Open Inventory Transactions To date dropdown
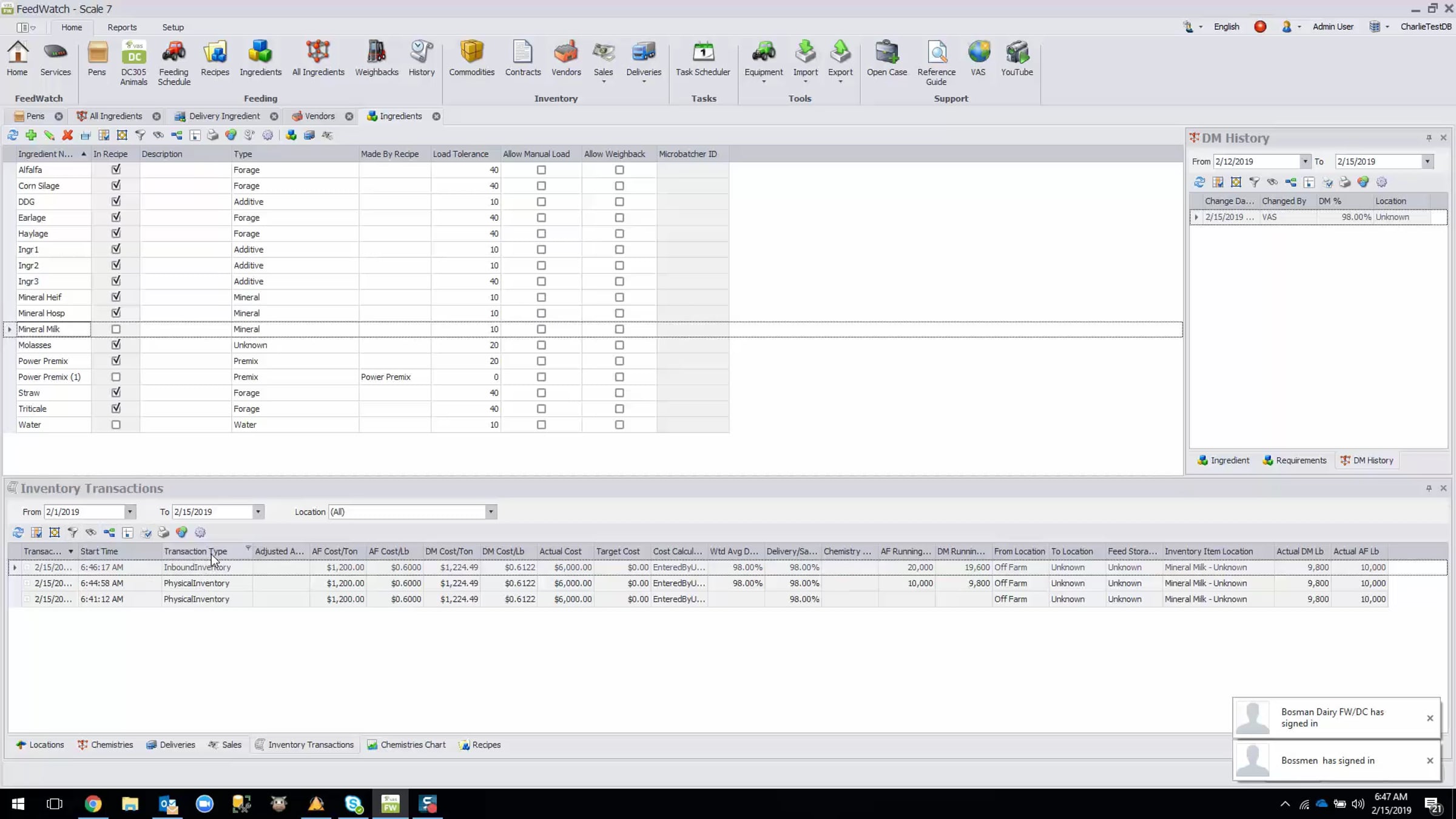Image resolution: width=1456 pixels, height=819 pixels. 258,512
